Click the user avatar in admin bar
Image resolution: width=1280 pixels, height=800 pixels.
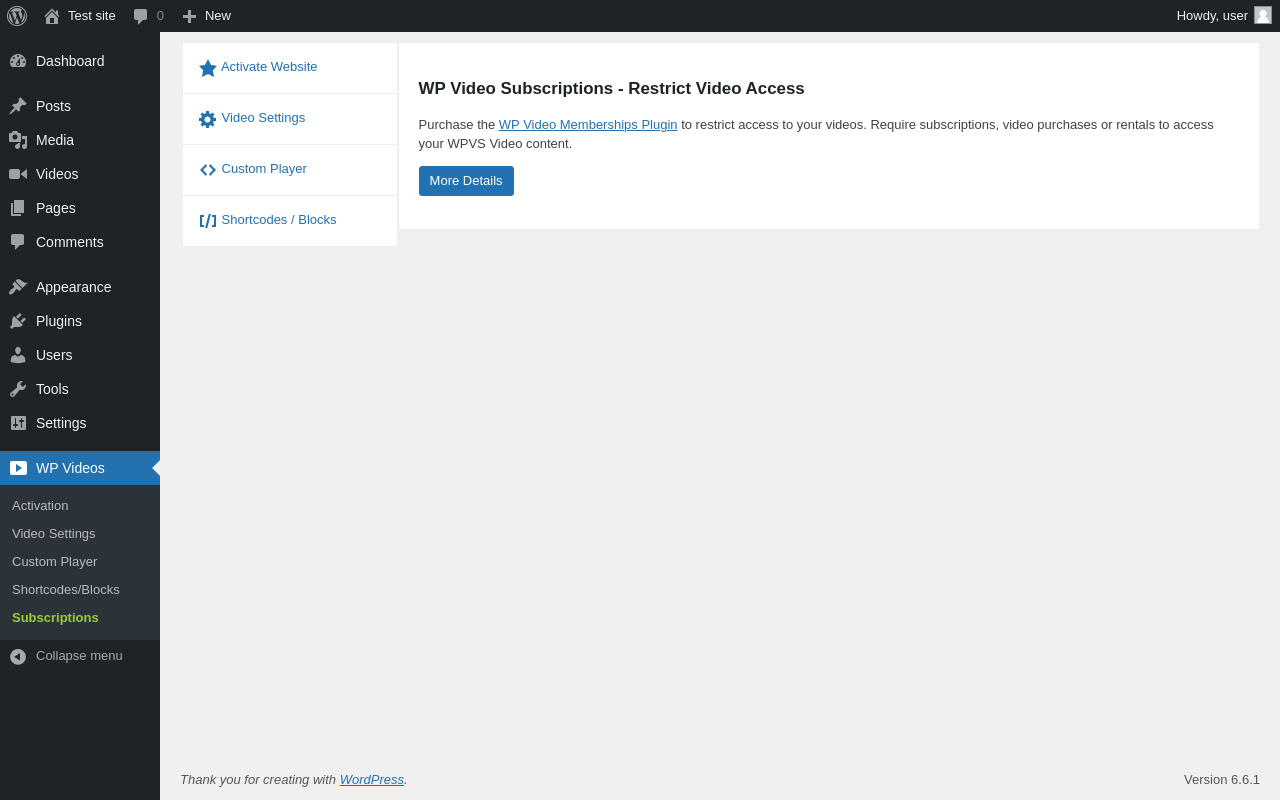click(x=1263, y=15)
